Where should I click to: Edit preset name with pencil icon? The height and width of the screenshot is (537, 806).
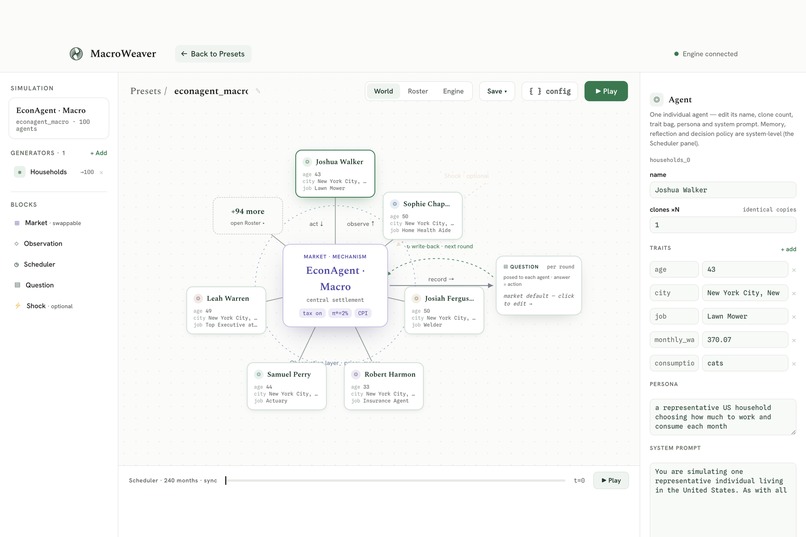click(x=258, y=91)
